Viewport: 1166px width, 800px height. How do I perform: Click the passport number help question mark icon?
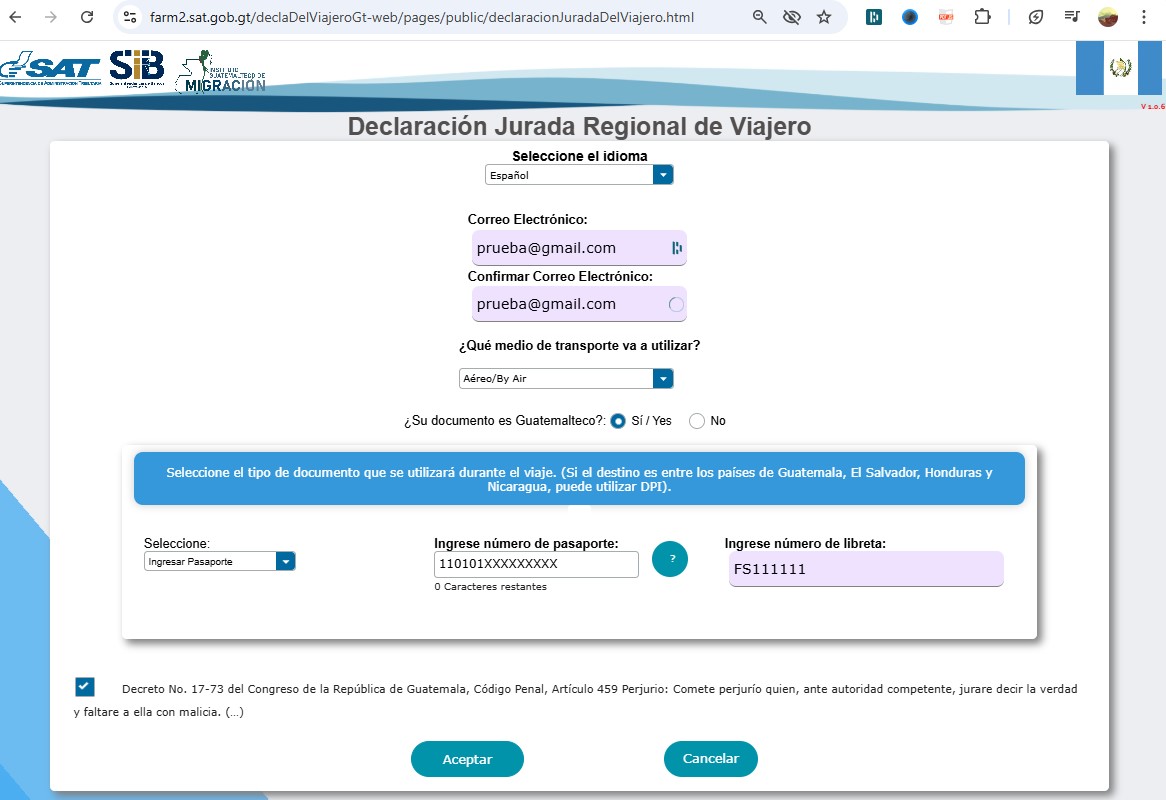[670, 559]
